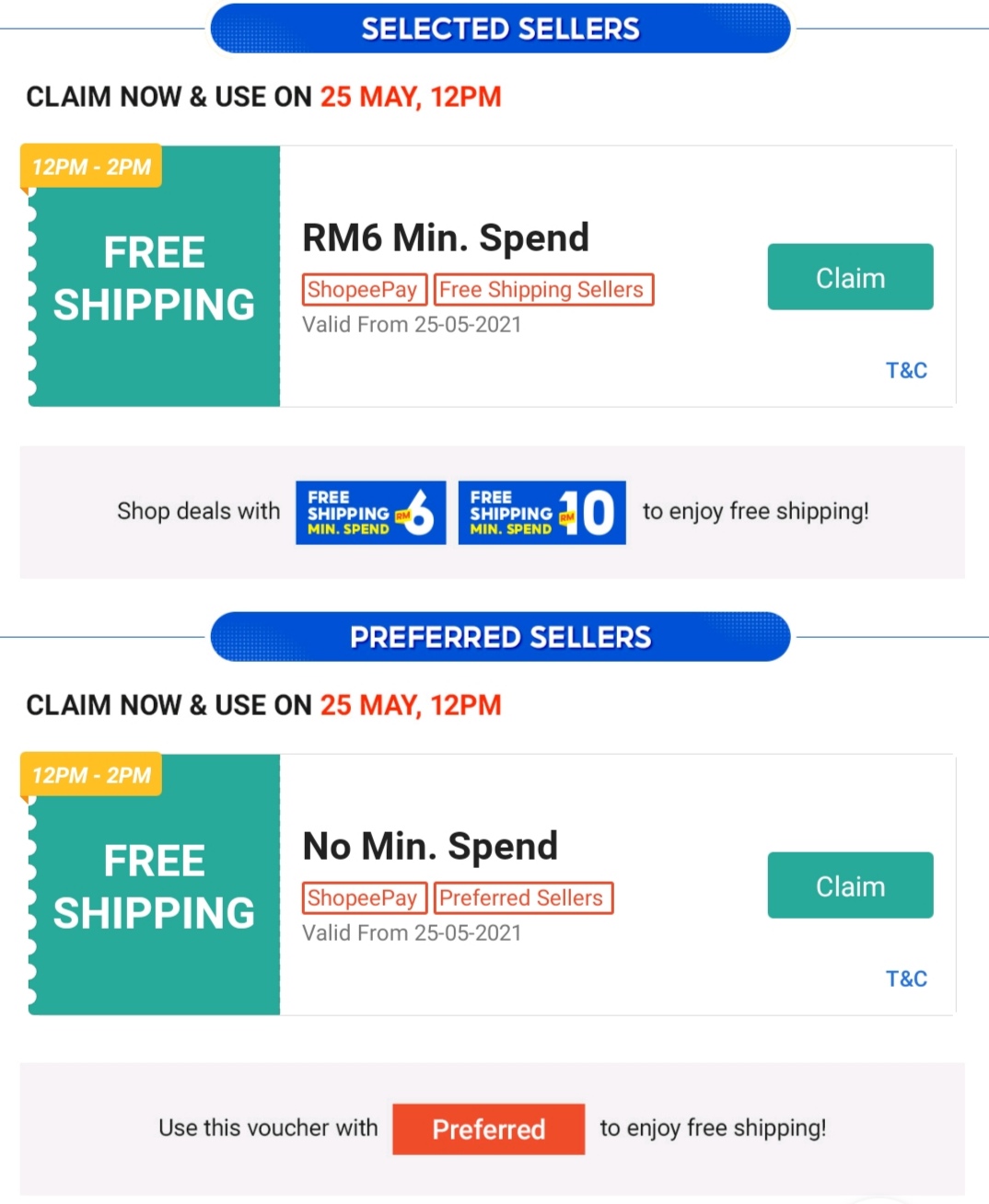
Task: Select the Selected Sellers section header
Action: pos(500,29)
